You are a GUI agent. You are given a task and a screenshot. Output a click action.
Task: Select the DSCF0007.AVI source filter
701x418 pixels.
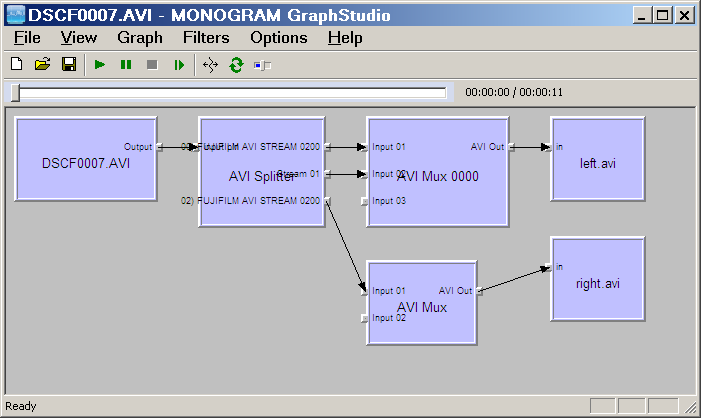coord(86,159)
